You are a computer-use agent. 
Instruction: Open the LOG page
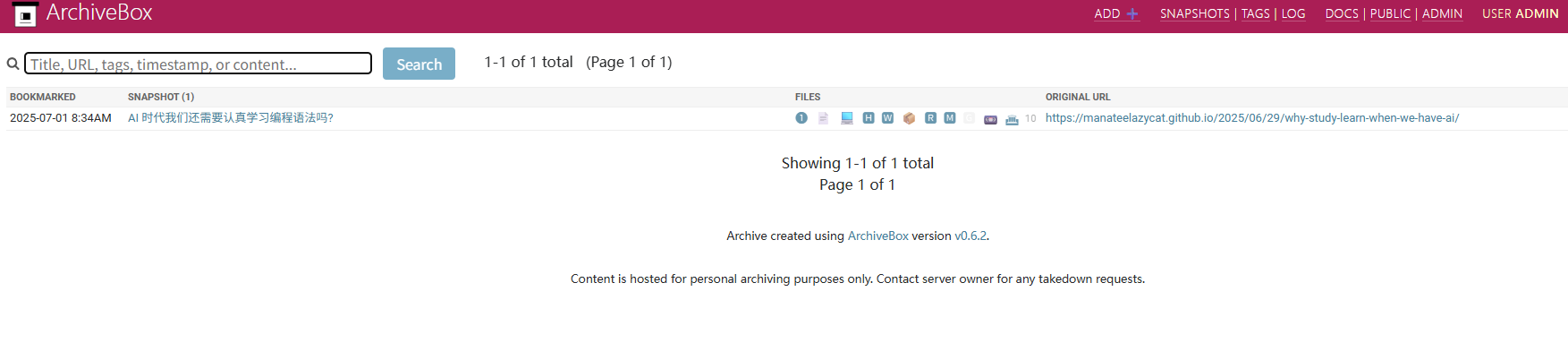[x=1293, y=13]
